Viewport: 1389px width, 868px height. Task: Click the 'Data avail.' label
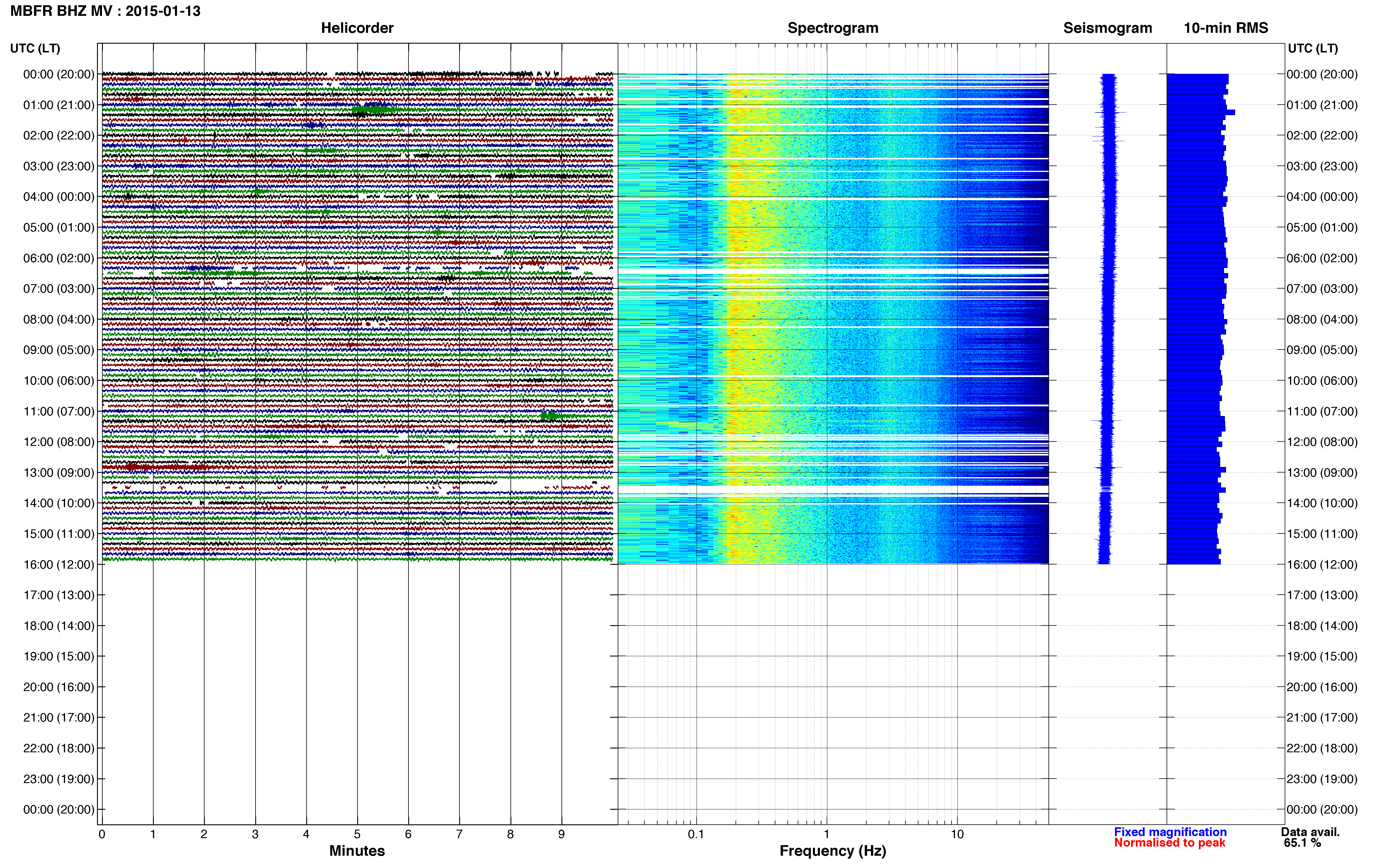coord(1310,832)
